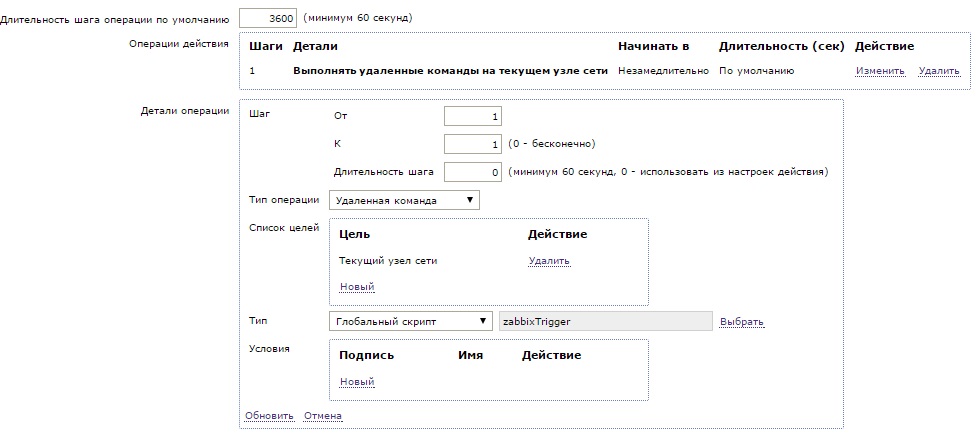Click Новый link in Список целей
This screenshot has height=435, width=978.
click(356, 287)
